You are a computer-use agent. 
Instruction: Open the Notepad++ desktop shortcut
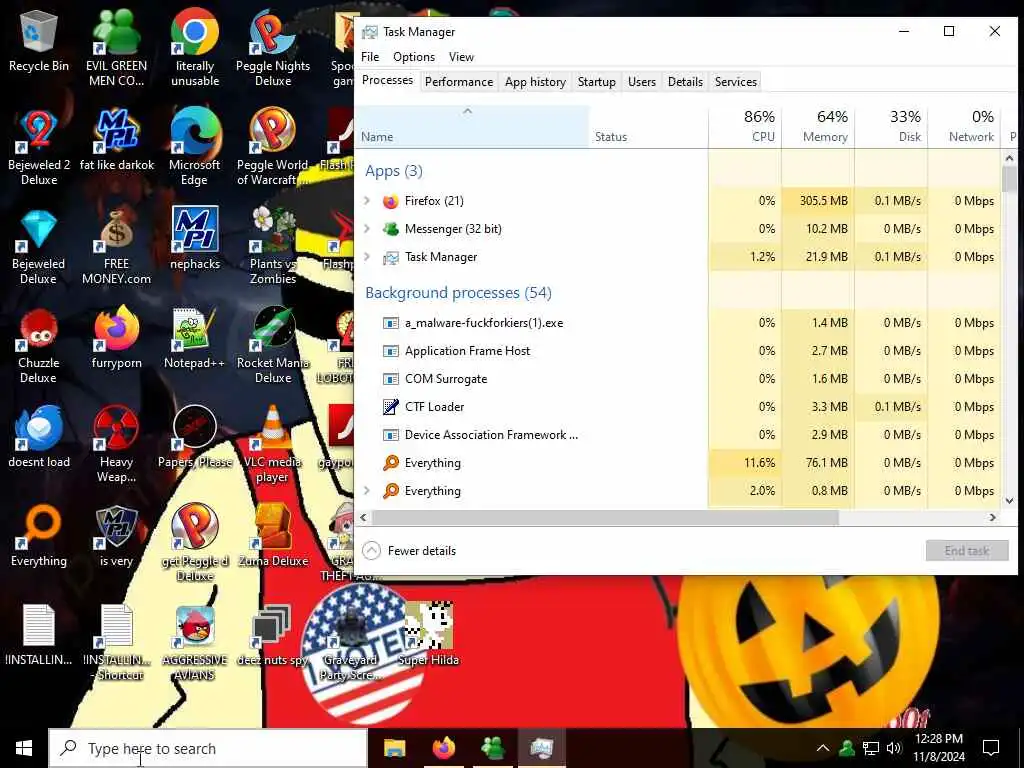tap(195, 337)
